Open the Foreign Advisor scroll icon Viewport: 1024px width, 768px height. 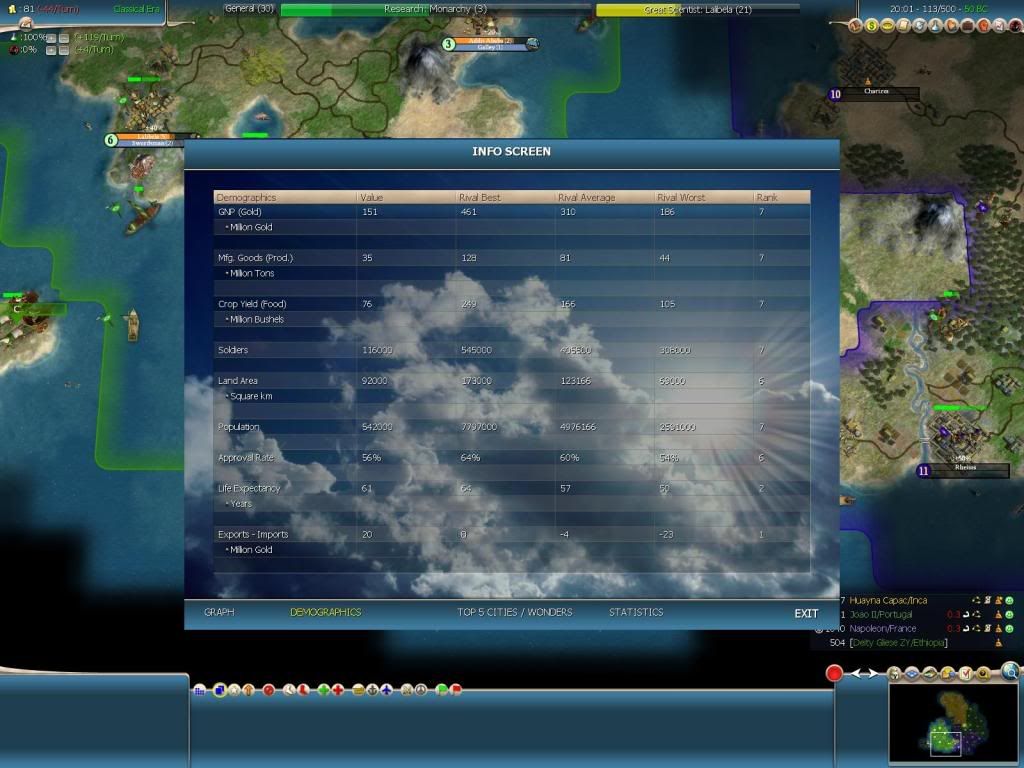(x=904, y=25)
